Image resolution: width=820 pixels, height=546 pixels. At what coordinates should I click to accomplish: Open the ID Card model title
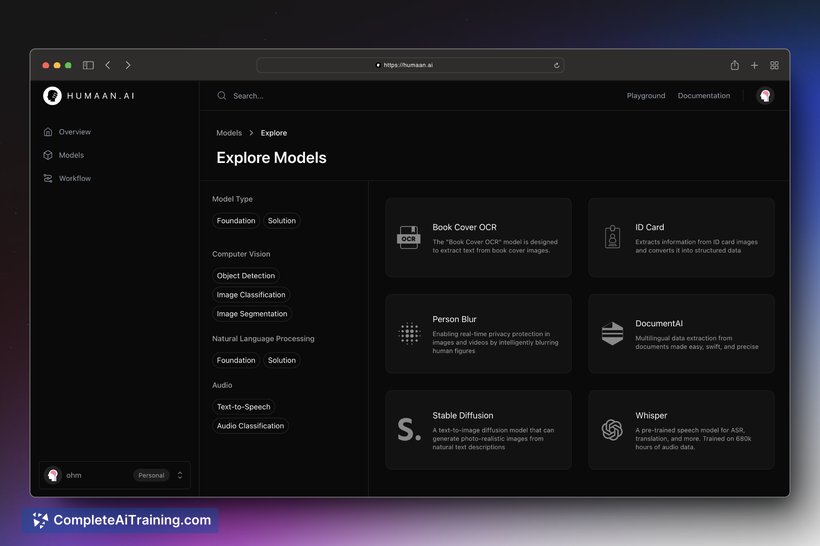coord(650,228)
